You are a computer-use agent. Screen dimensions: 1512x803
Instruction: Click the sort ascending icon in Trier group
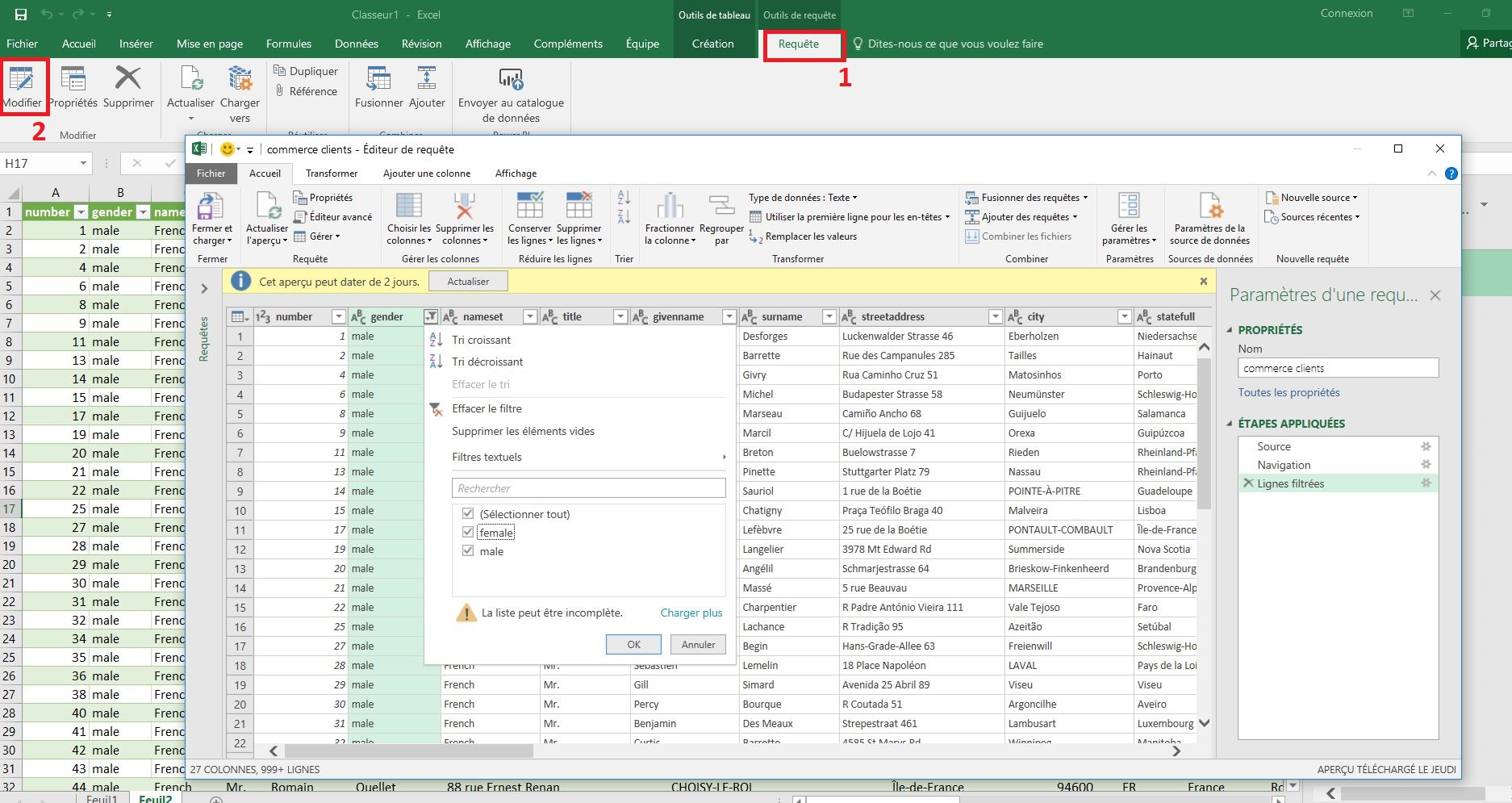click(624, 198)
